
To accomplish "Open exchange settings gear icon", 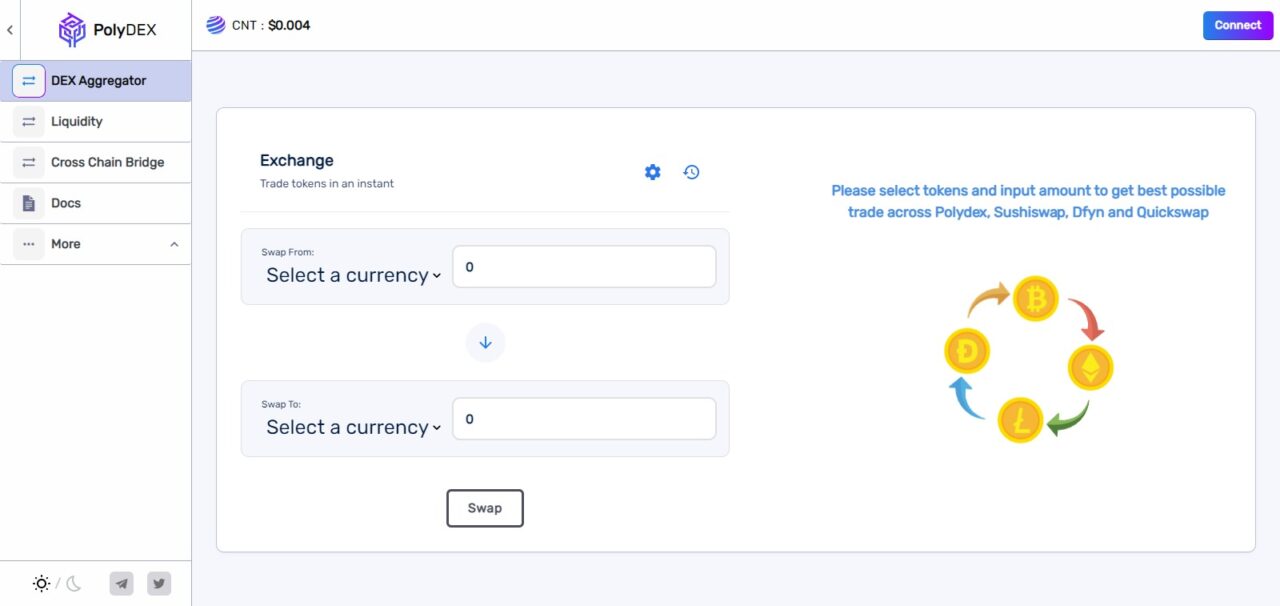I will coord(653,172).
